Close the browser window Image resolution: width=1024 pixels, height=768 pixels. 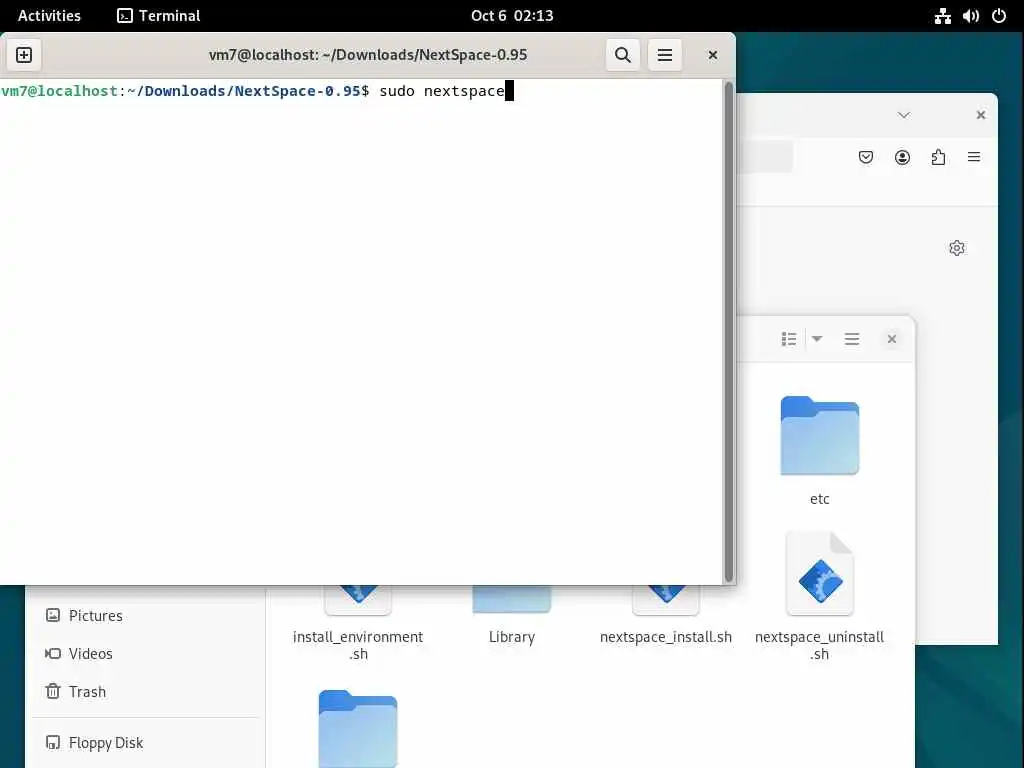[981, 115]
